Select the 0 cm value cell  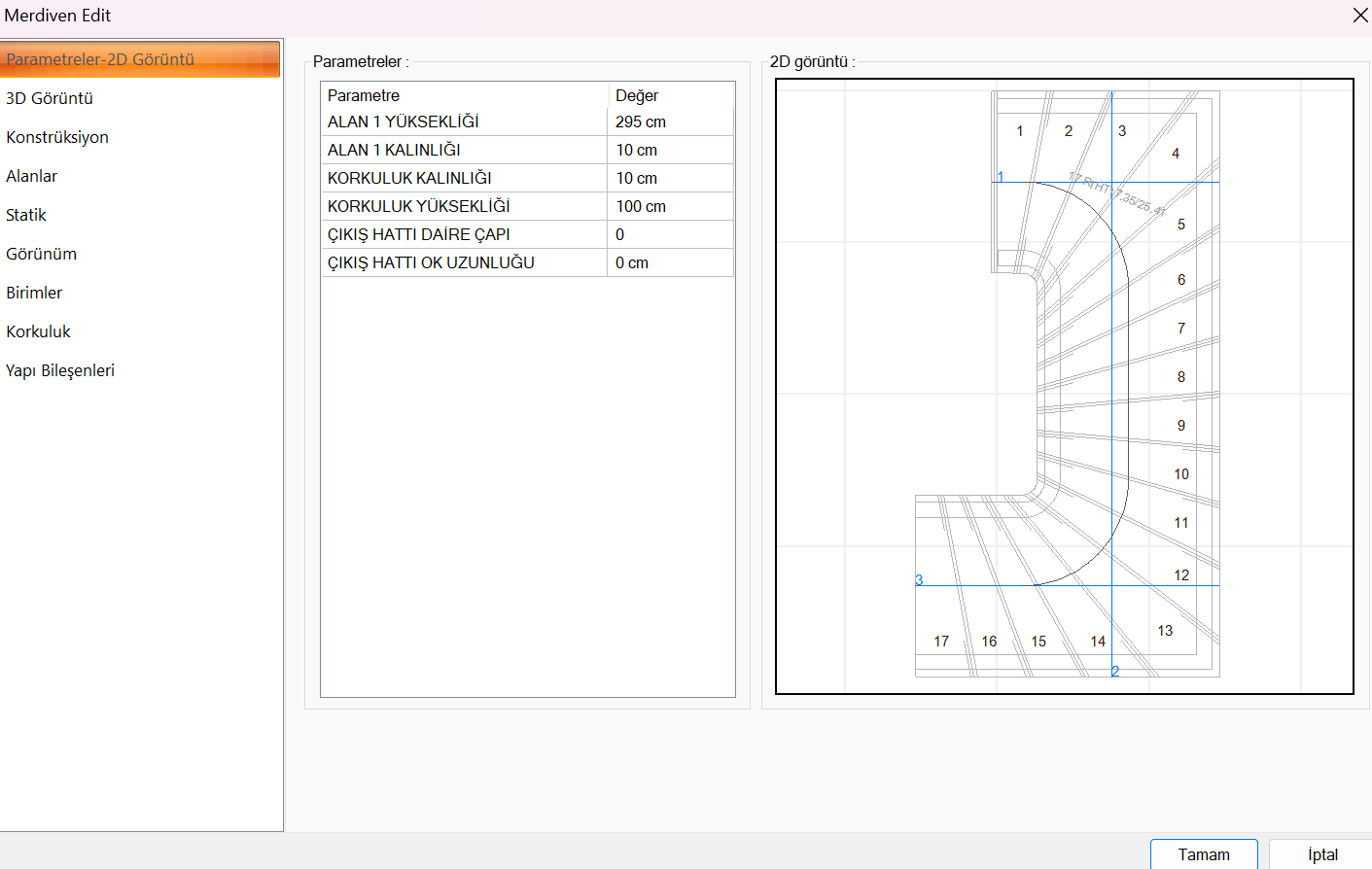(x=671, y=262)
